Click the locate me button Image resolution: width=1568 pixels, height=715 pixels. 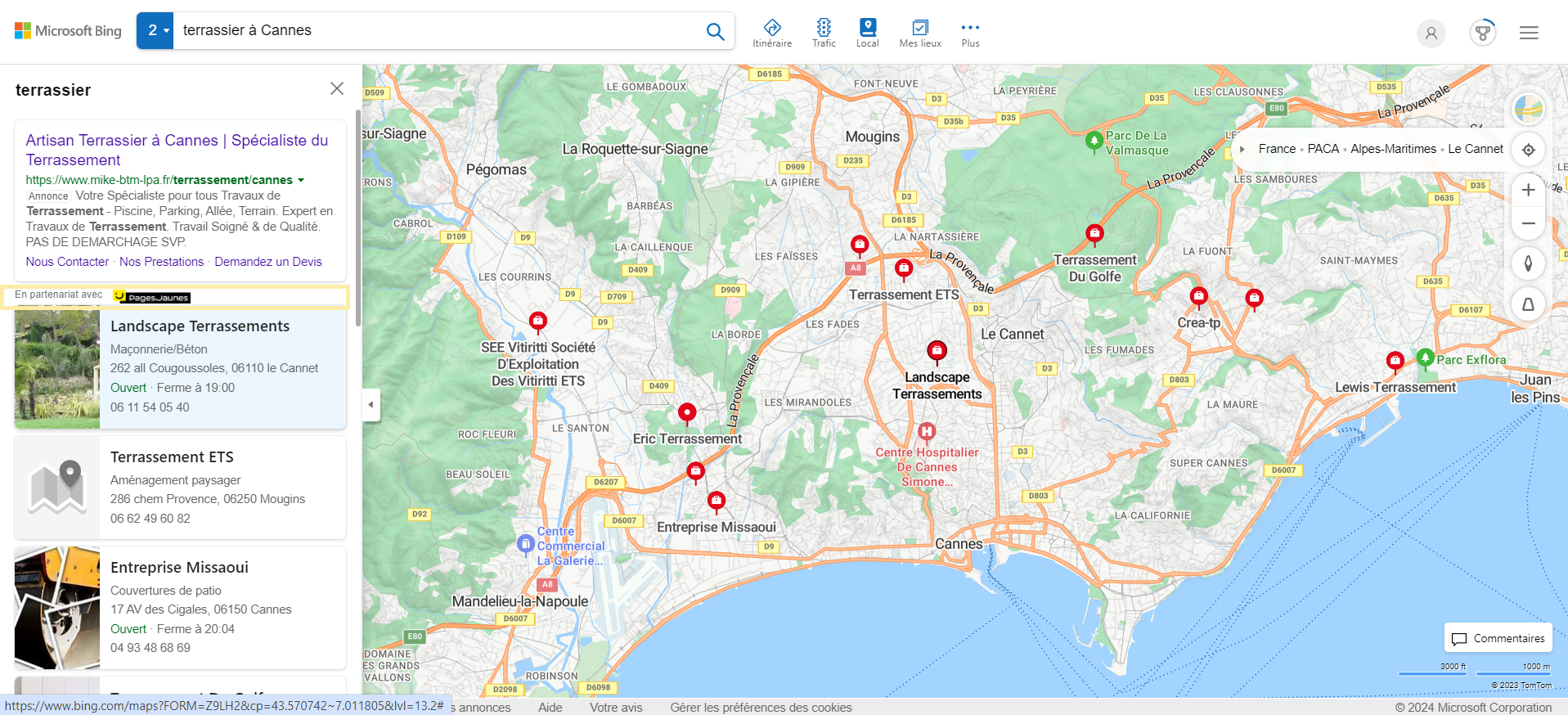(x=1528, y=150)
